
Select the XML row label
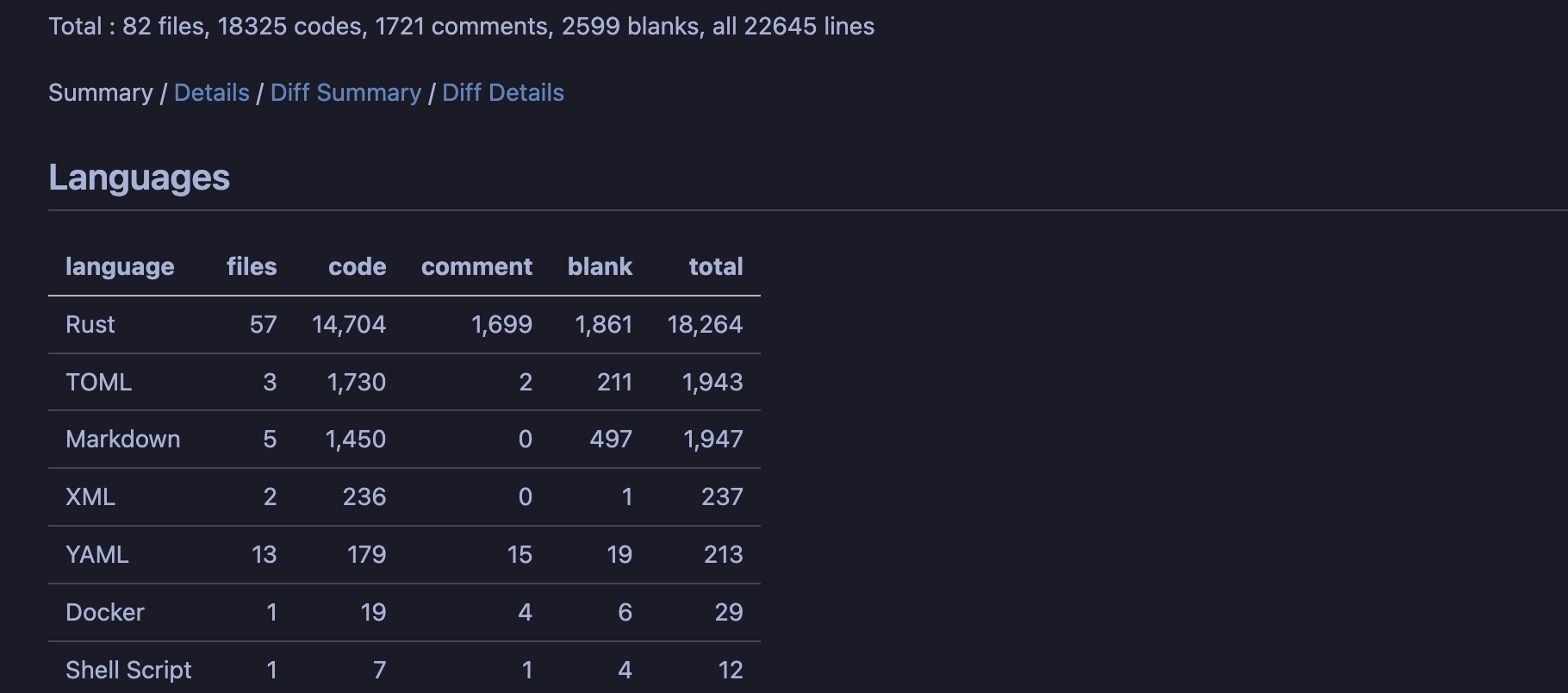(90, 497)
